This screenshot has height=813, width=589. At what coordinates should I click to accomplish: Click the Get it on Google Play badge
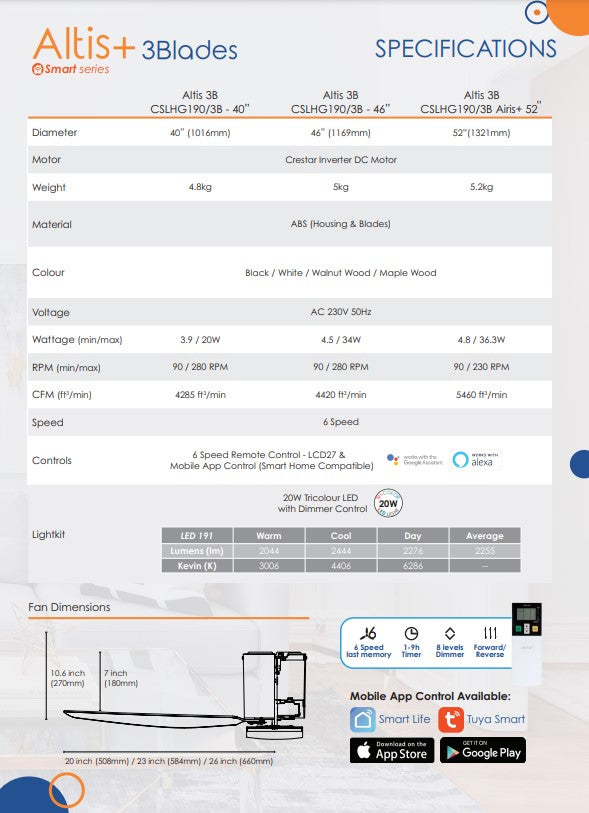(483, 750)
